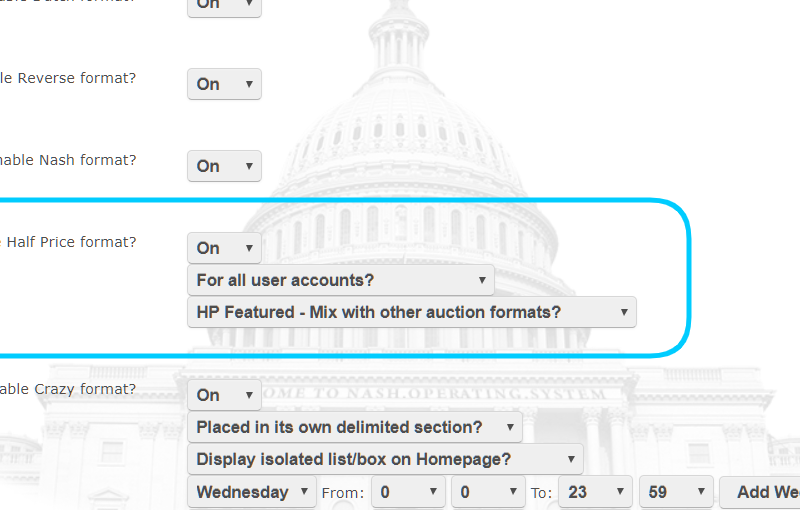
Task: Click the 'Crazy format?' label text
Action: [85, 389]
